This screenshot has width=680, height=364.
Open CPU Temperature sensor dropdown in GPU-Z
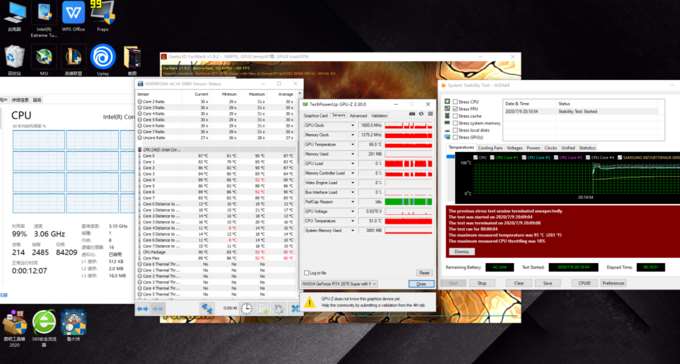point(353,221)
